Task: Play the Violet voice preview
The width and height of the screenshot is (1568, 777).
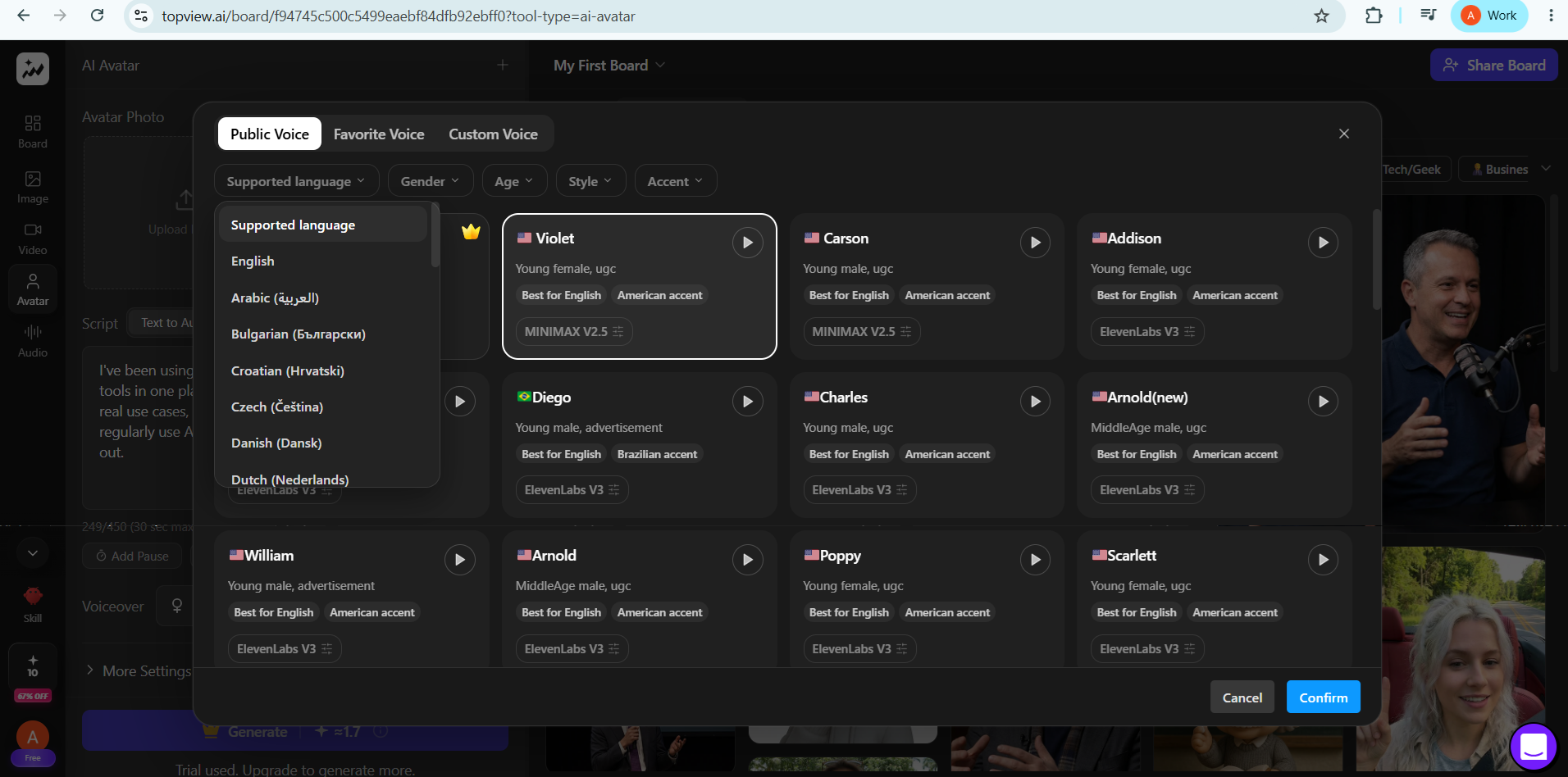Action: (x=747, y=243)
